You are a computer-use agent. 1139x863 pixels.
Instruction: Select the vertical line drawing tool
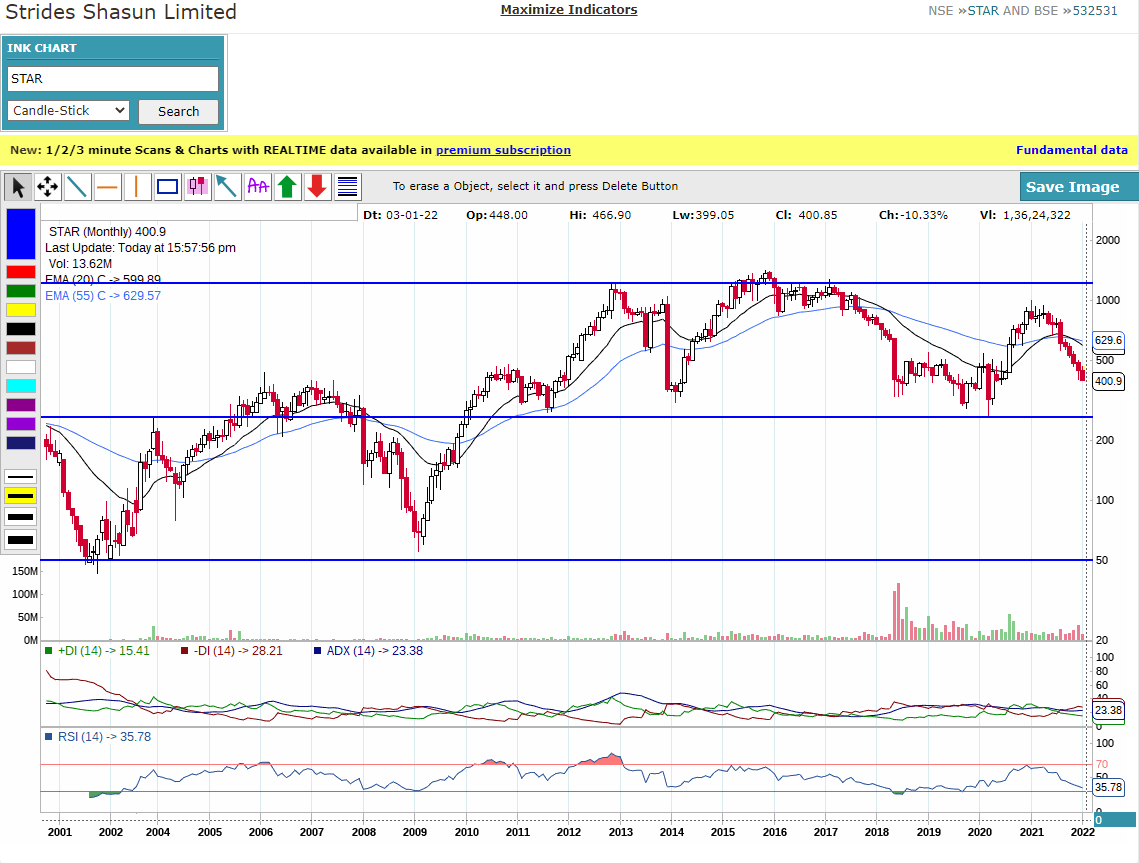point(137,187)
